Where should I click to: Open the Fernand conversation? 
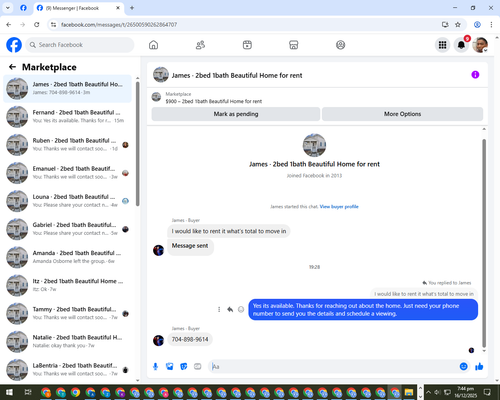(67, 117)
